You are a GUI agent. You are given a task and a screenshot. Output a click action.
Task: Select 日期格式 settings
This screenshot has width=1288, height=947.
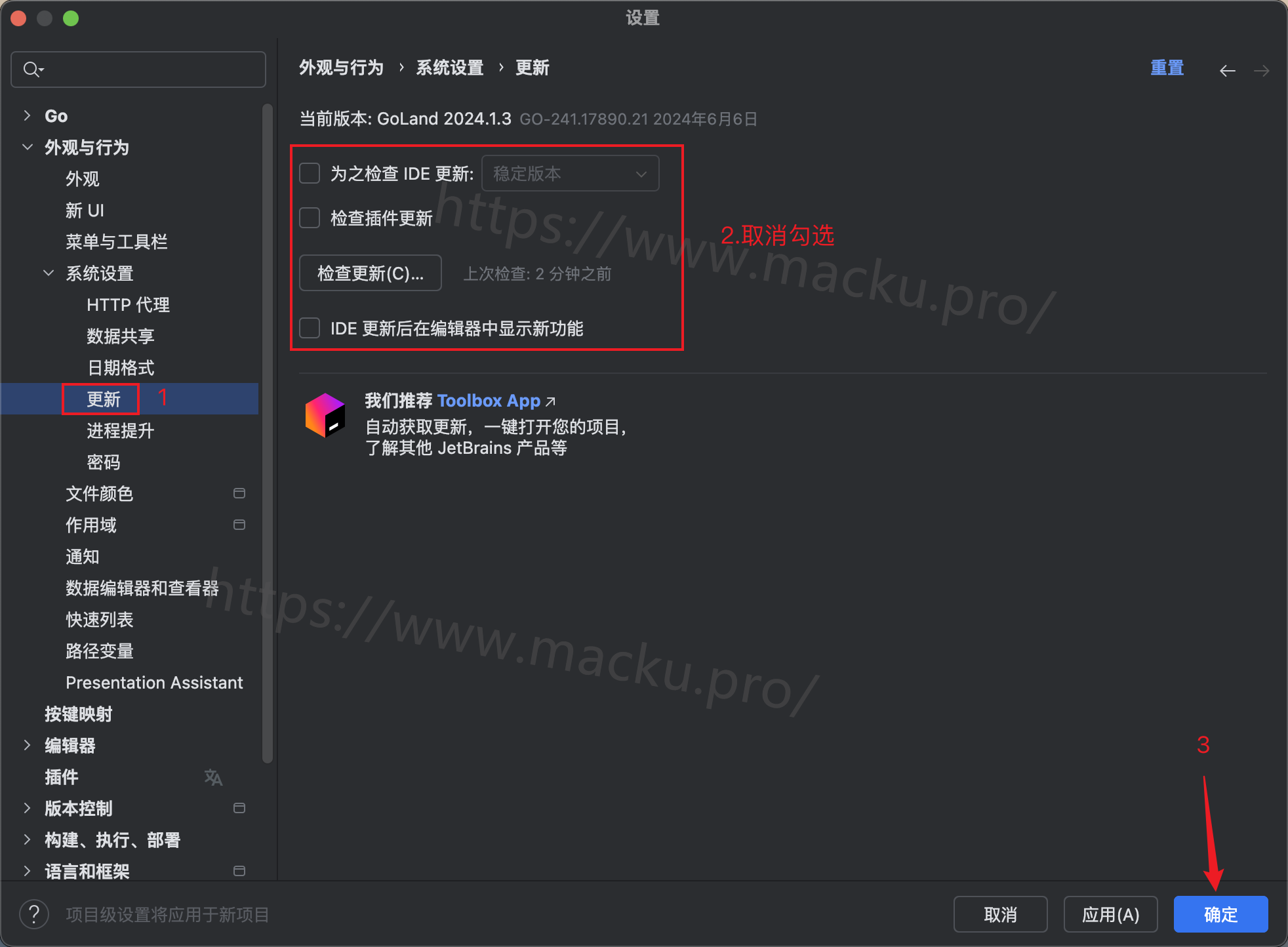[x=121, y=367]
